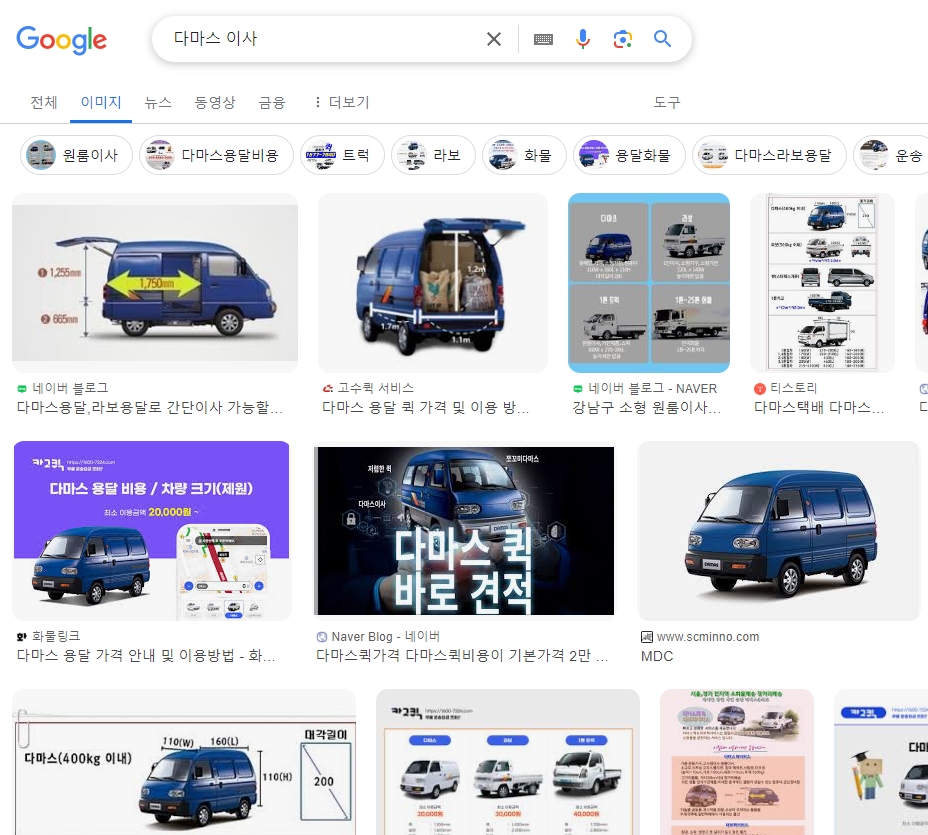Clear the search field with the X icon
This screenshot has height=835, width=928.
click(493, 39)
